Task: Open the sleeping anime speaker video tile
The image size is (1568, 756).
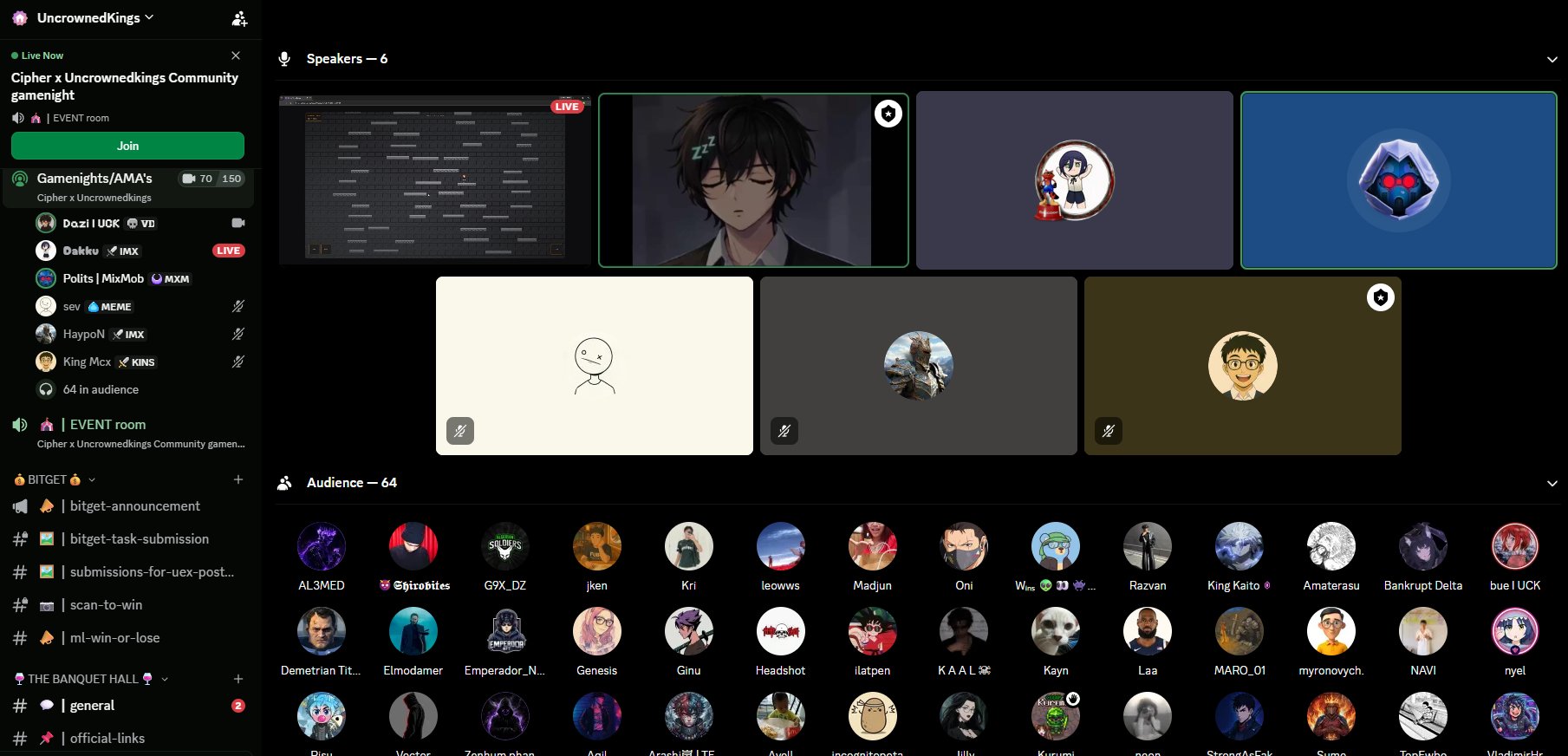Action: [x=753, y=180]
